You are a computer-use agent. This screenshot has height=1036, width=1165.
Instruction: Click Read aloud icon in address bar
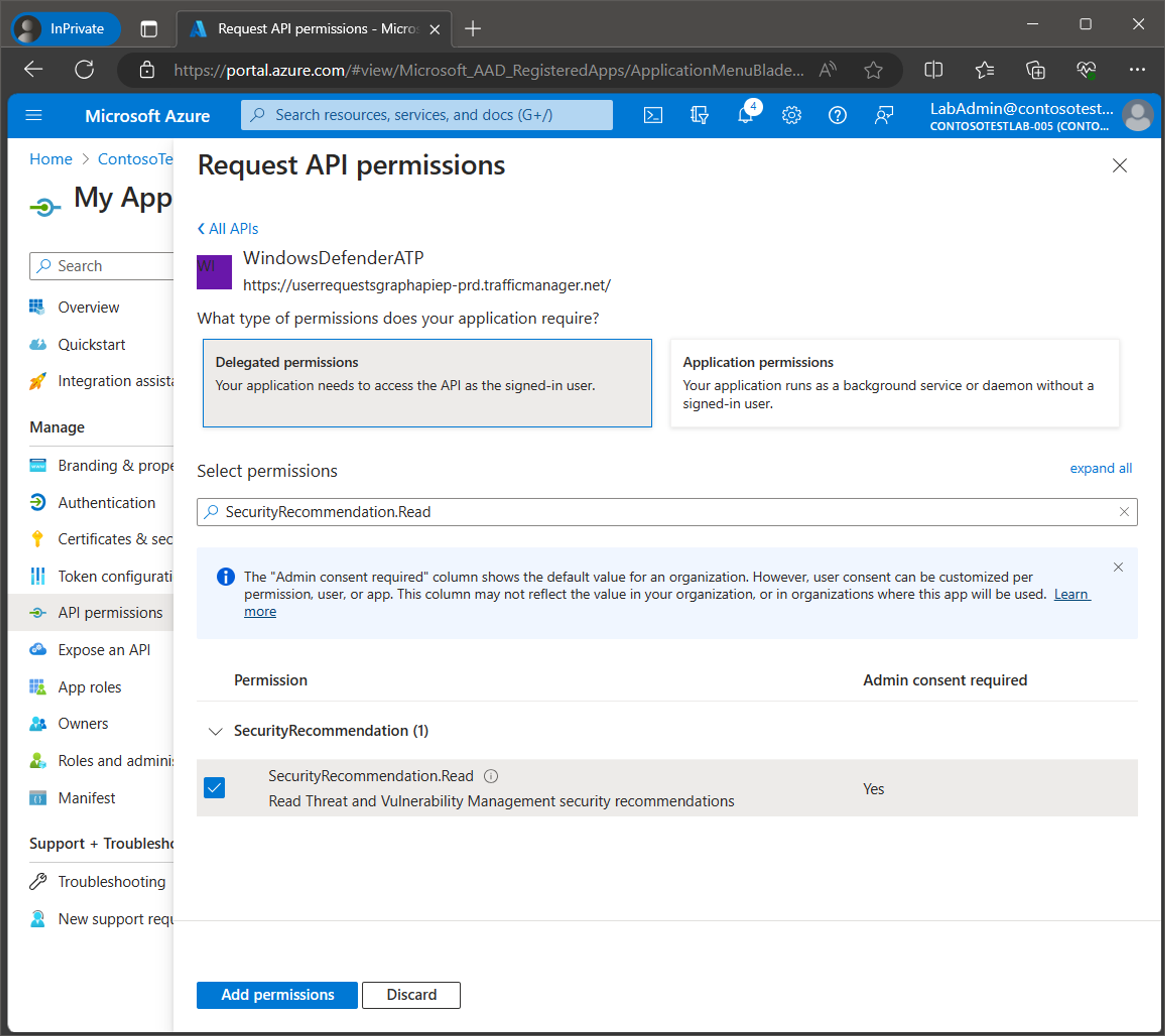coord(828,70)
